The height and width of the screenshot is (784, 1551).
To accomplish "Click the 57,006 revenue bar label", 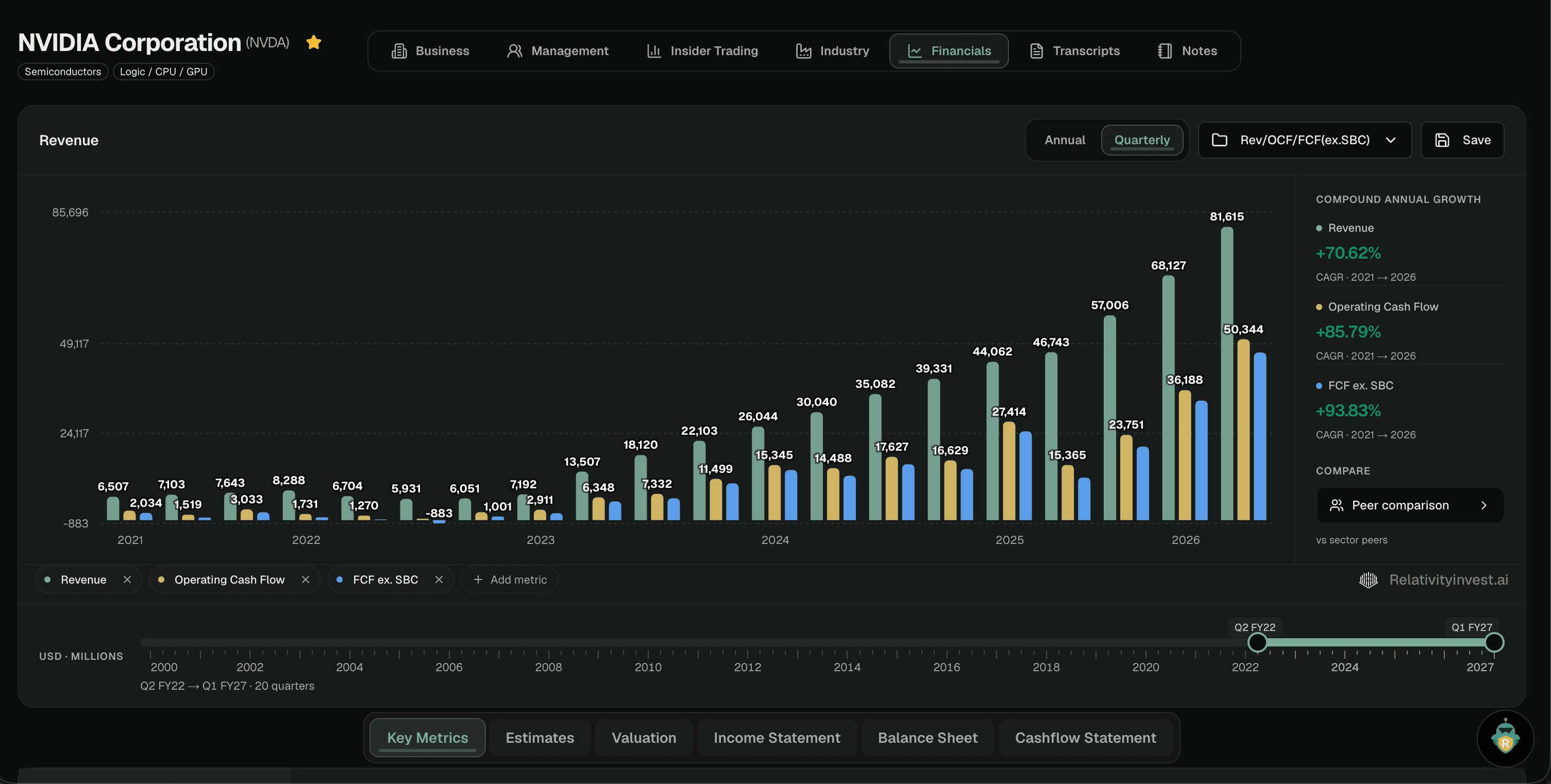I will [x=1109, y=305].
